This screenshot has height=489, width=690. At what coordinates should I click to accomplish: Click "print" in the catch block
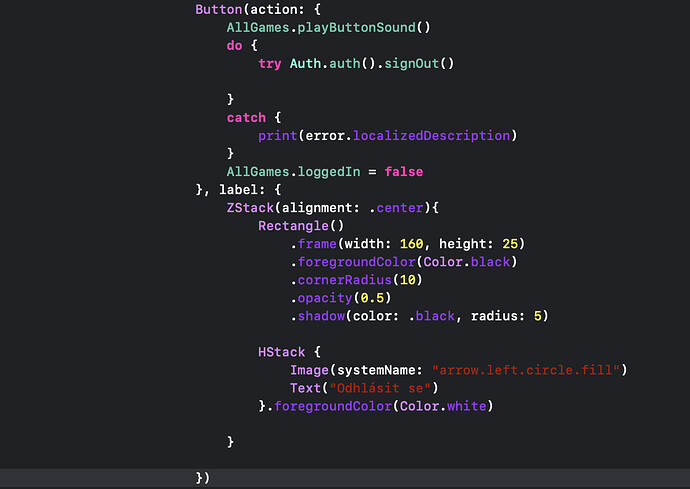[x=278, y=136]
